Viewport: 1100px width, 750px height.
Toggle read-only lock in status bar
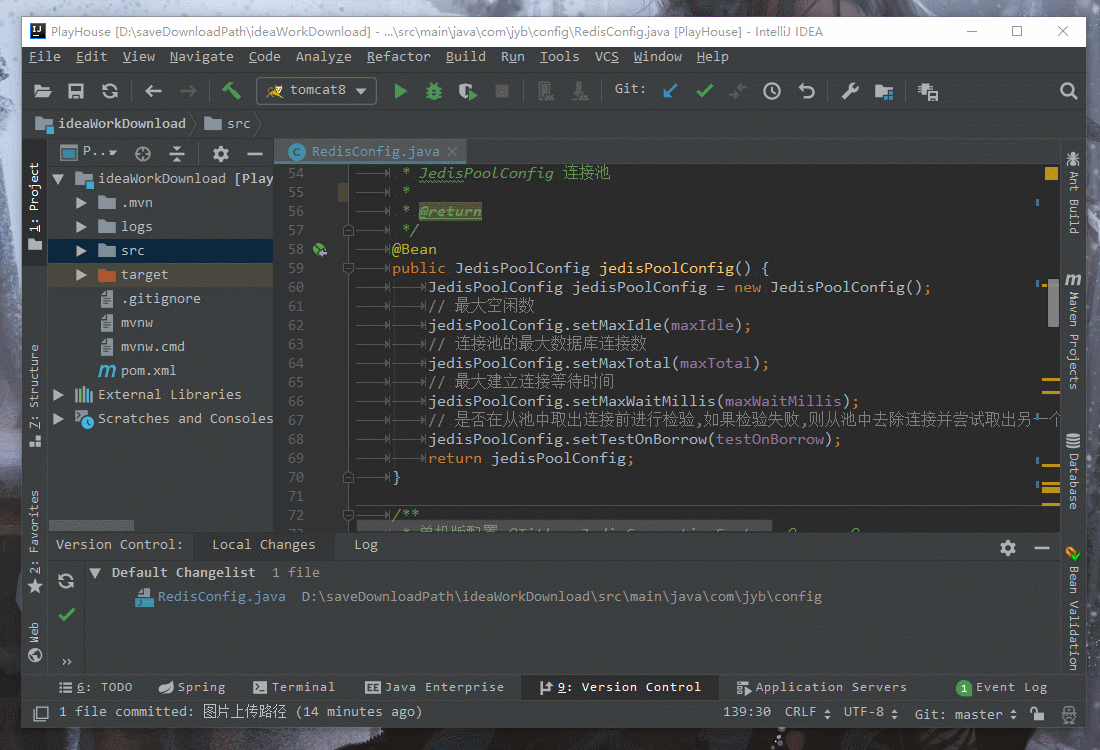tap(1037, 714)
